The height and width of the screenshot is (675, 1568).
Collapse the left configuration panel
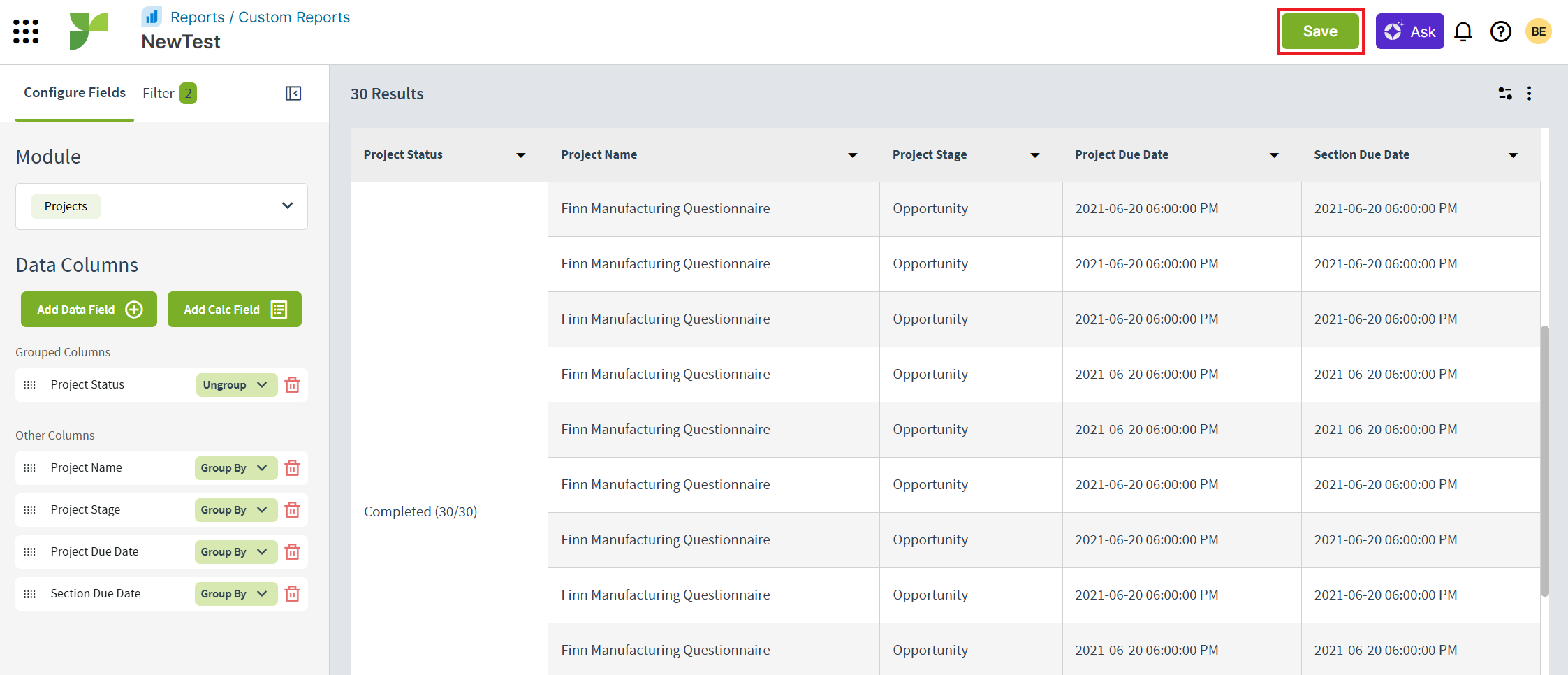293,93
